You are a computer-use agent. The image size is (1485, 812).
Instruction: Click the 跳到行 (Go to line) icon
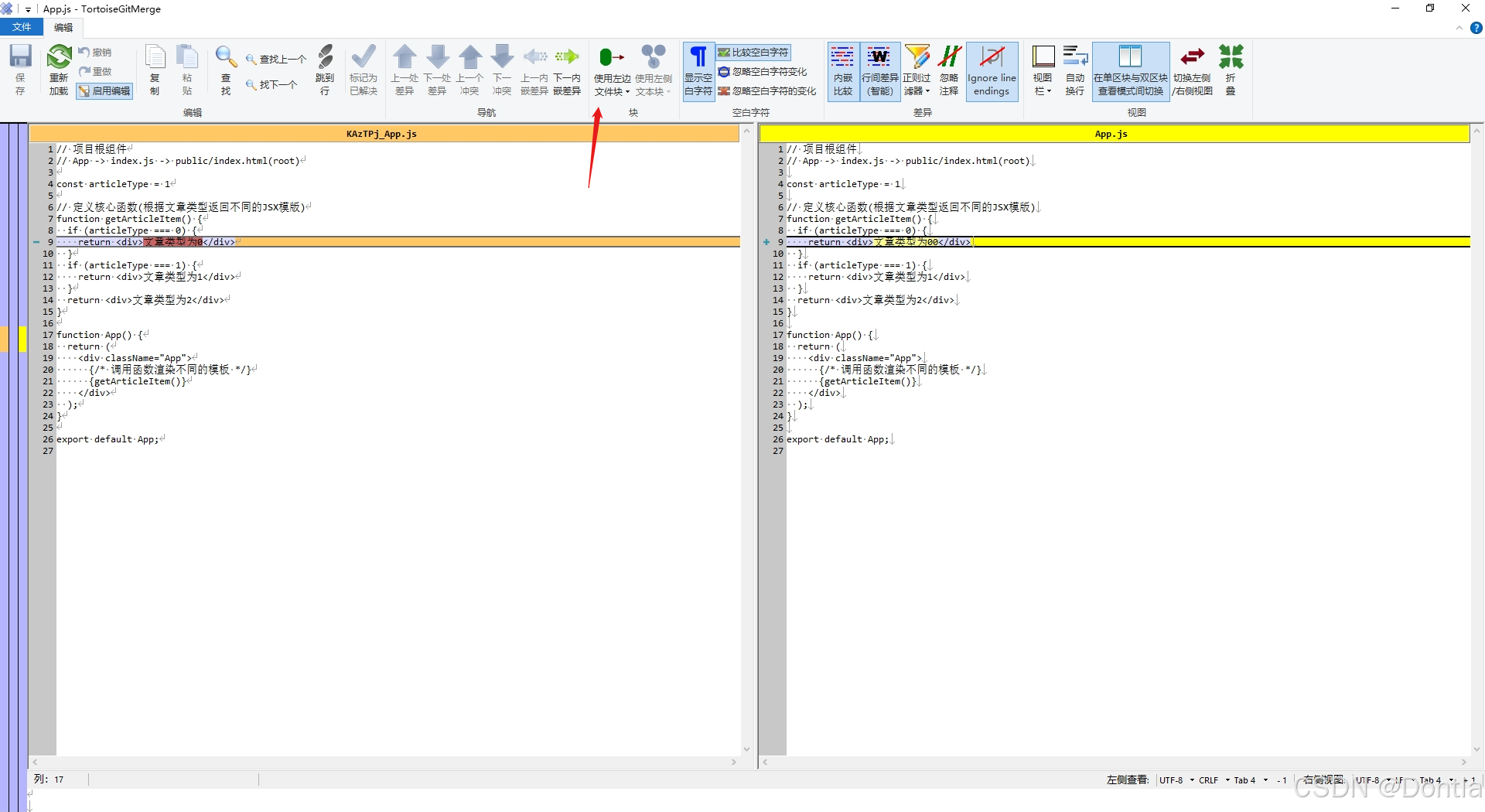pyautogui.click(x=325, y=68)
